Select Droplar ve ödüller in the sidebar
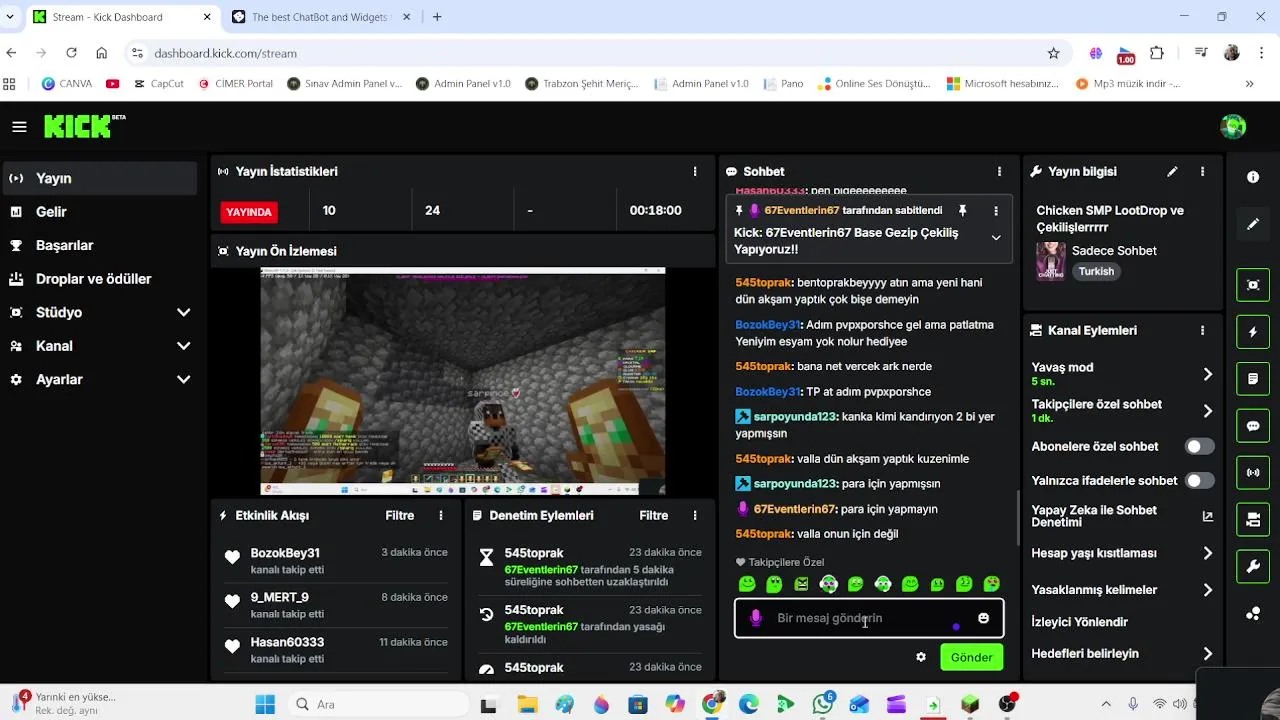Image resolution: width=1280 pixels, height=720 pixels. click(100, 279)
